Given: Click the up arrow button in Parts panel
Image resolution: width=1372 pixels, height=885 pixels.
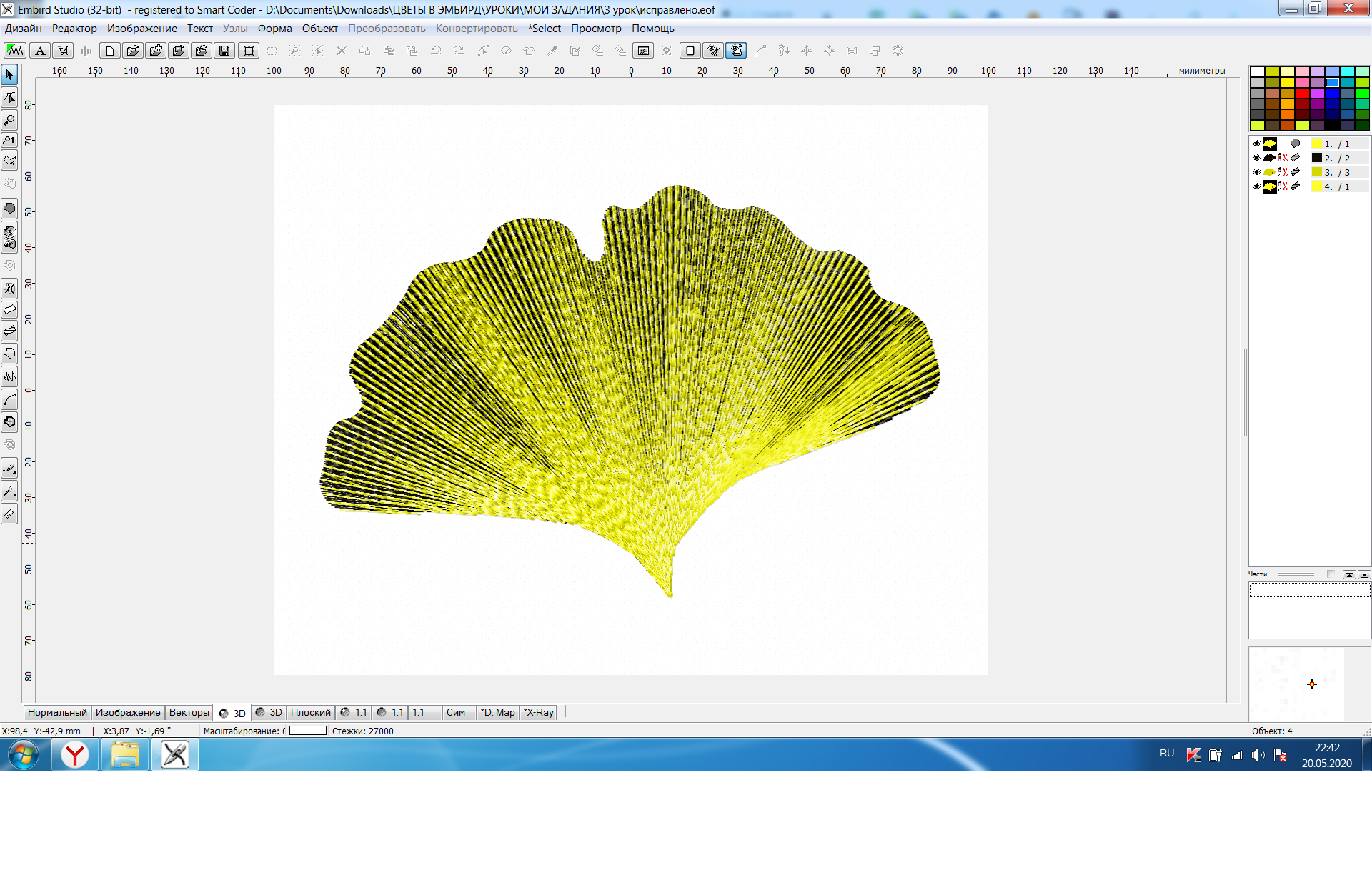Looking at the screenshot, I should point(1349,574).
